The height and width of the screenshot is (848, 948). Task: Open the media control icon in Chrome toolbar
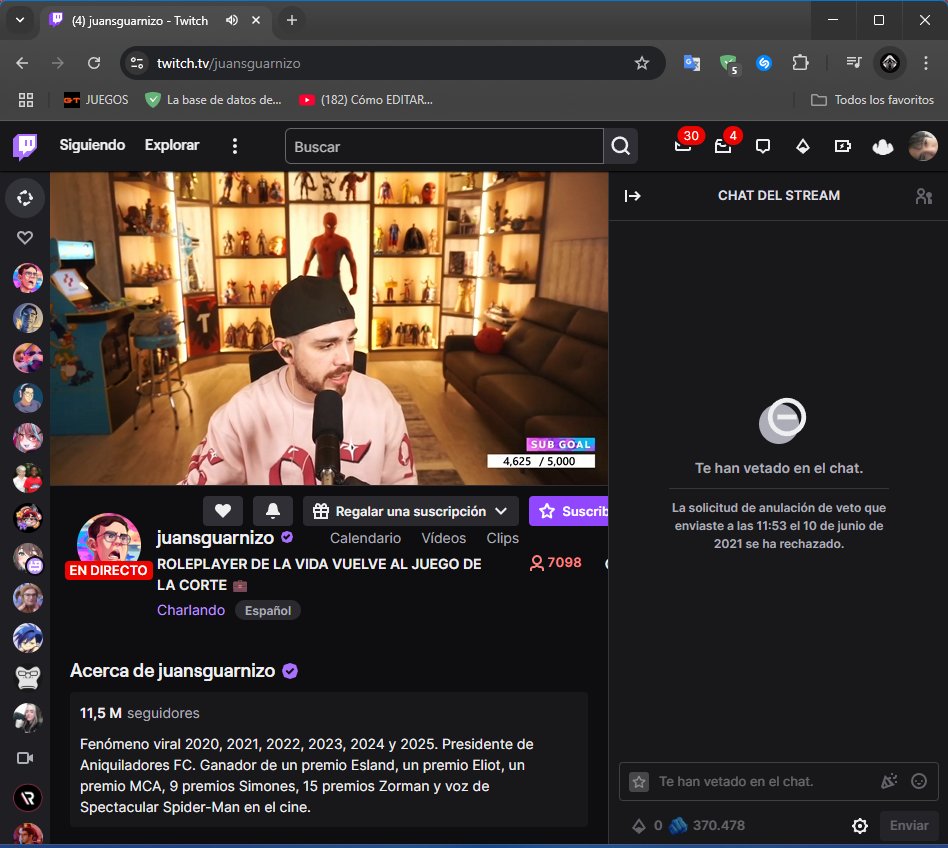854,63
